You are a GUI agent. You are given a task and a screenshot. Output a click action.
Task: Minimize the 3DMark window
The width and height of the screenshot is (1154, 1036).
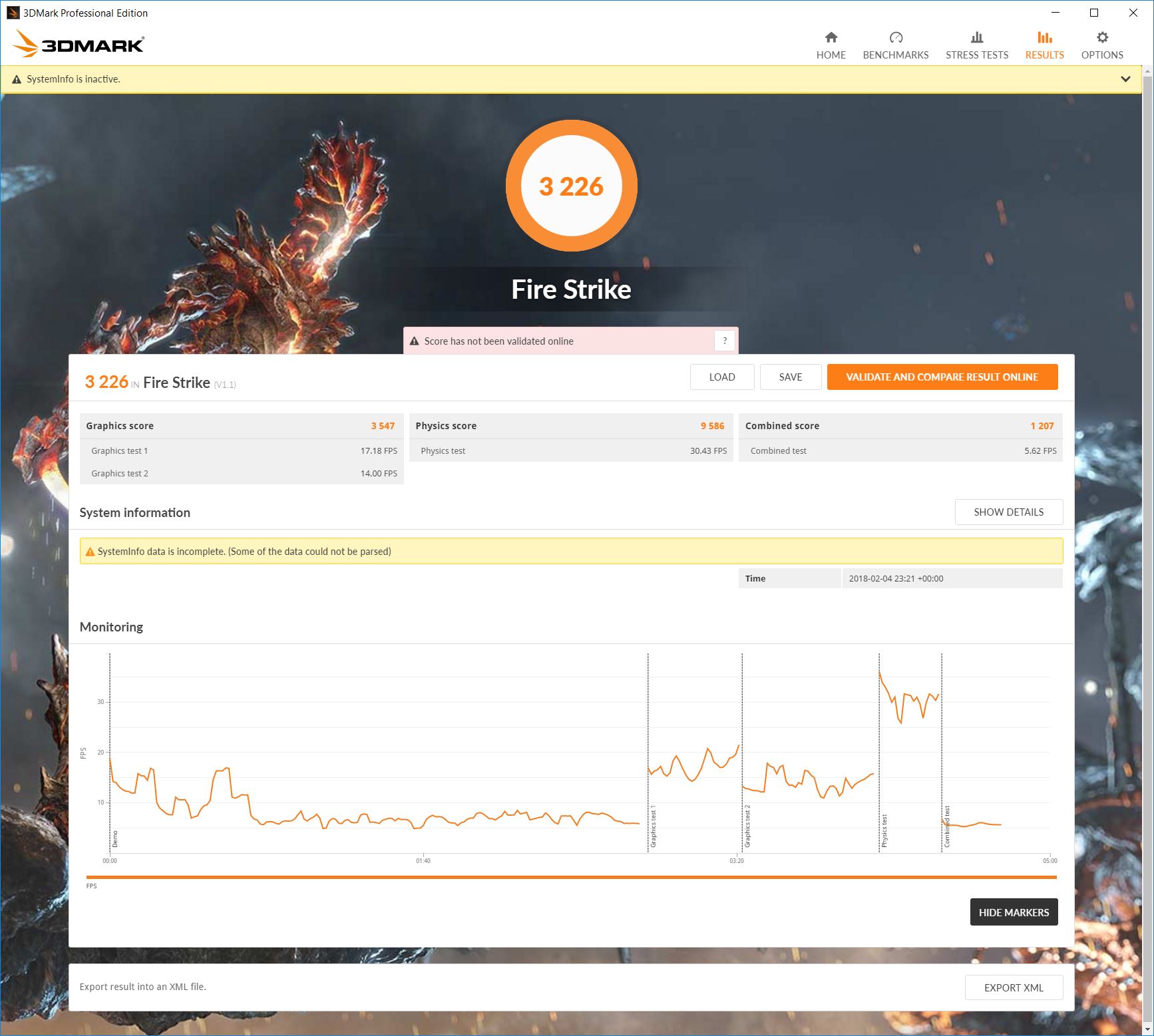point(1055,13)
